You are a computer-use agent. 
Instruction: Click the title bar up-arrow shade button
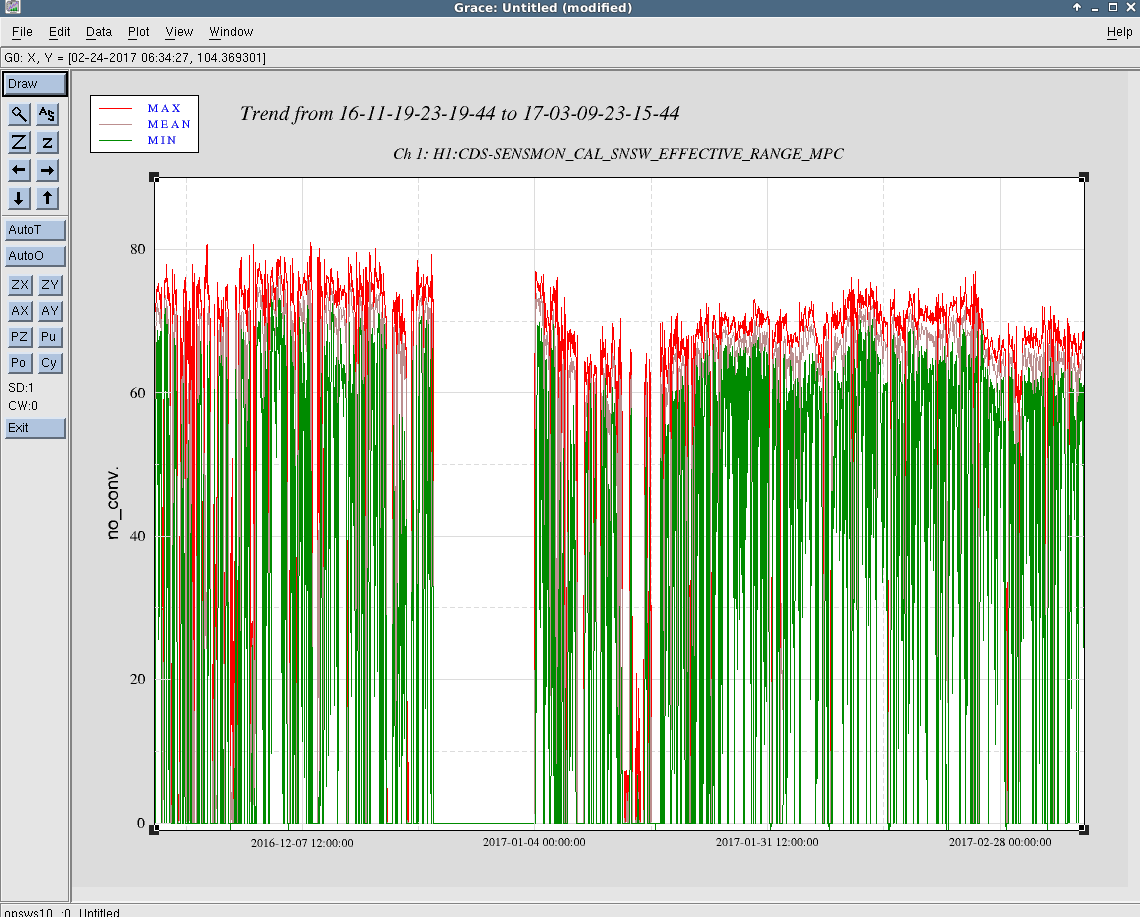(1077, 7)
